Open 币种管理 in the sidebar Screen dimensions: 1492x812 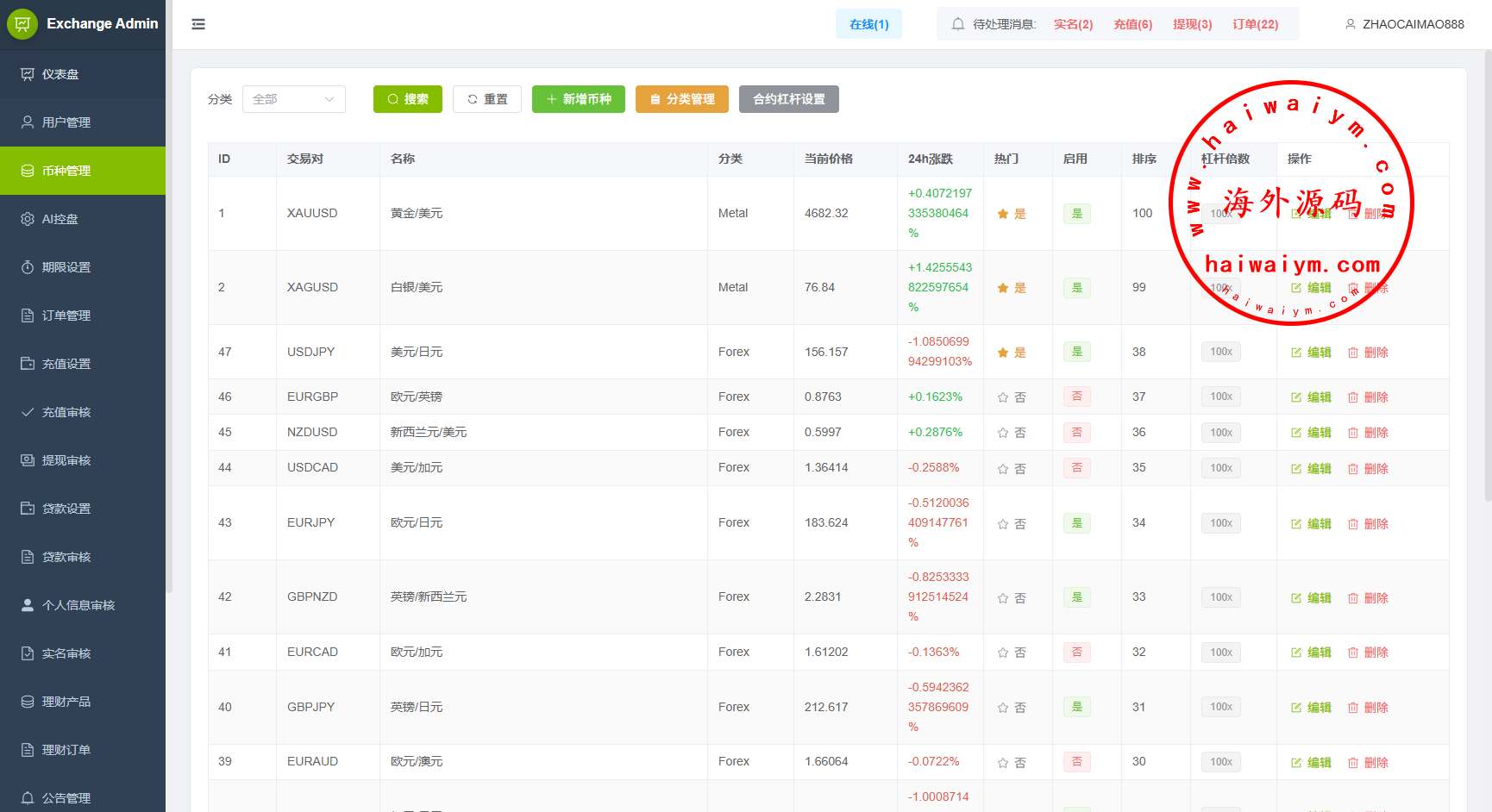(83, 171)
